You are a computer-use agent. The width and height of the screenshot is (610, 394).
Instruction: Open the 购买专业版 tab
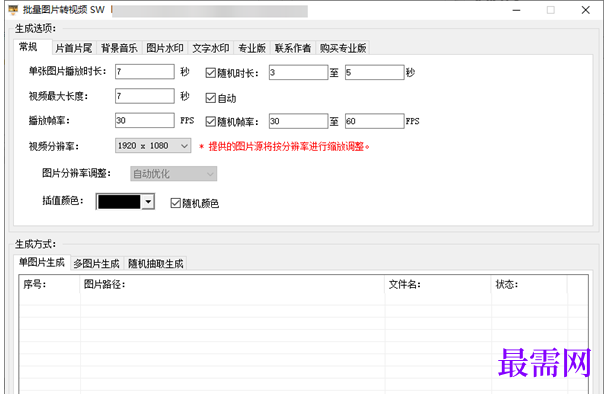(343, 48)
